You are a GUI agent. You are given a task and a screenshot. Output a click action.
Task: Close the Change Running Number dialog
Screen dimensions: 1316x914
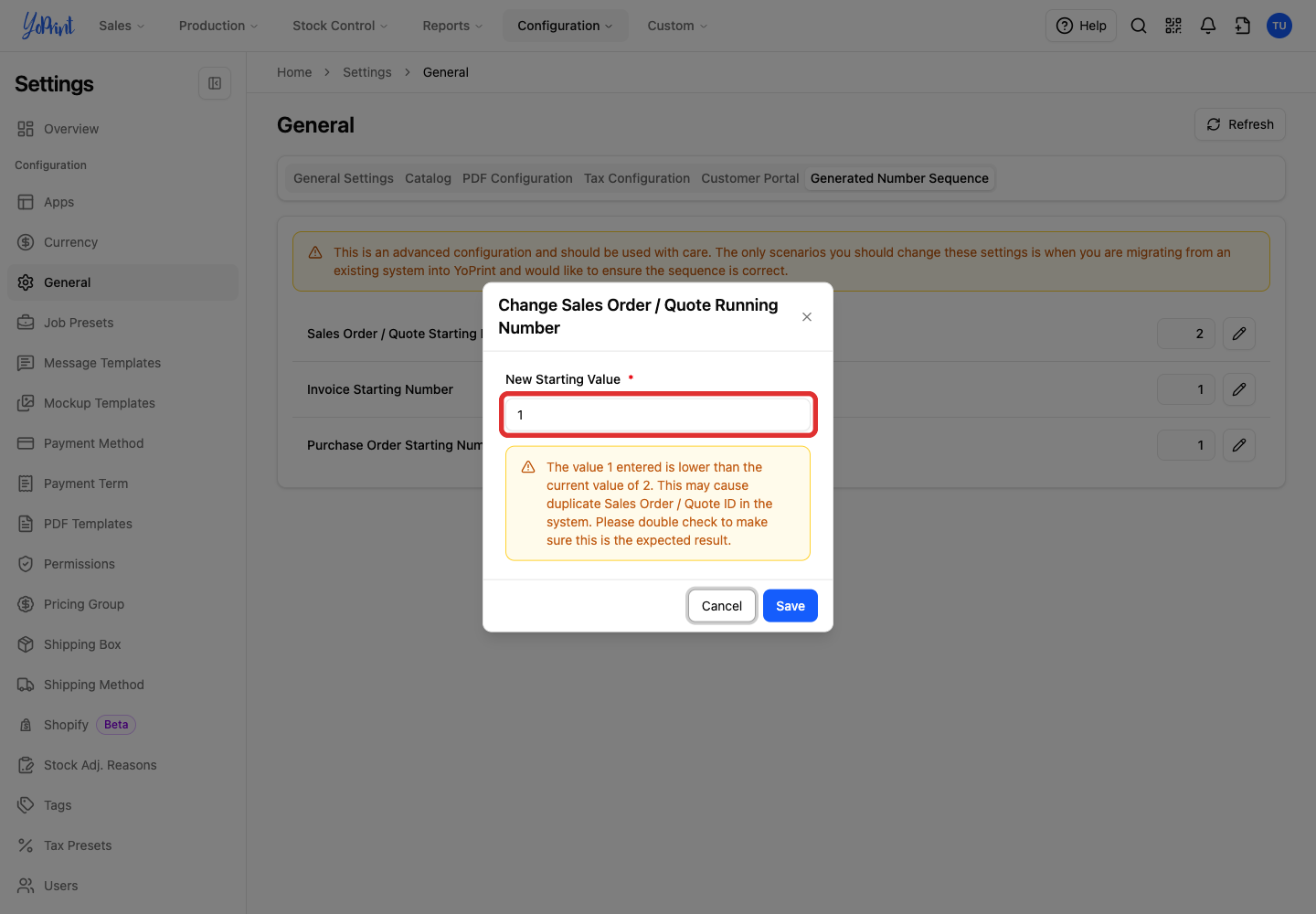tap(807, 317)
